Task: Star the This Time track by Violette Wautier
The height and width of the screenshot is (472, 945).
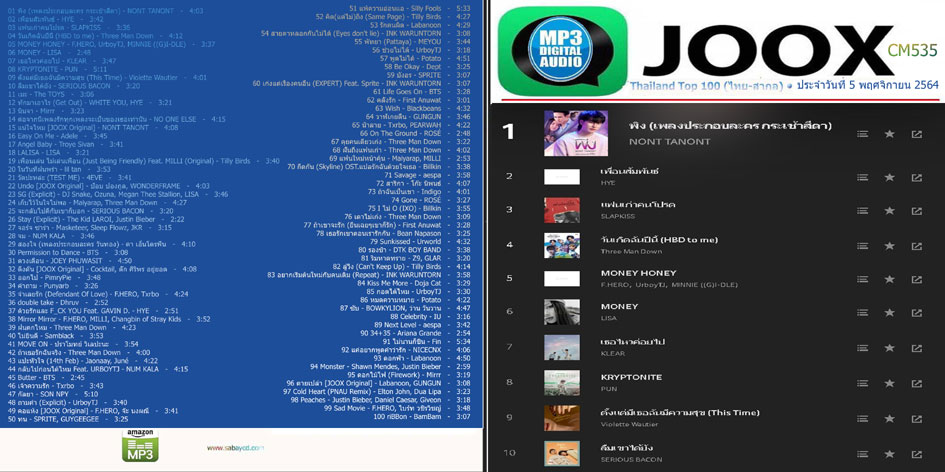Action: pyautogui.click(x=890, y=418)
